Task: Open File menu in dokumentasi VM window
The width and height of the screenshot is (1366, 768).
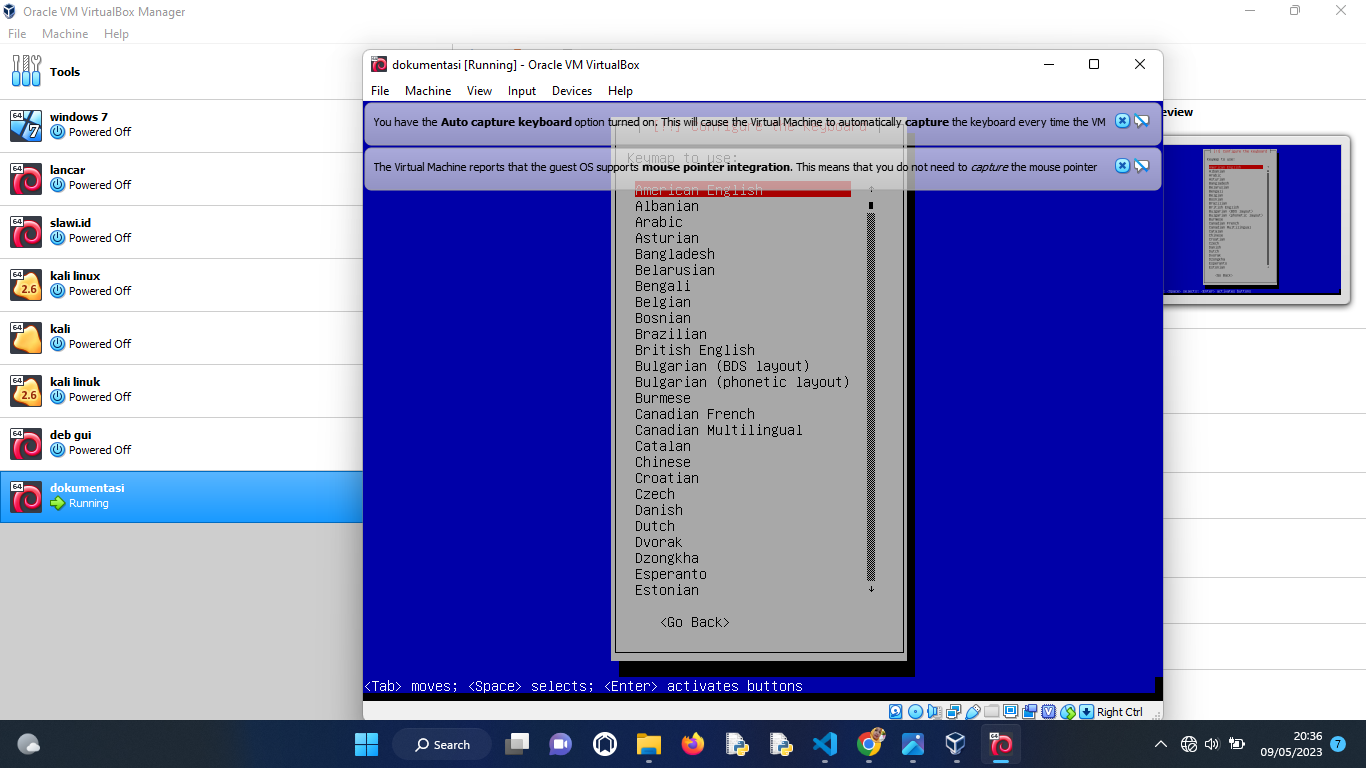Action: 380,91
